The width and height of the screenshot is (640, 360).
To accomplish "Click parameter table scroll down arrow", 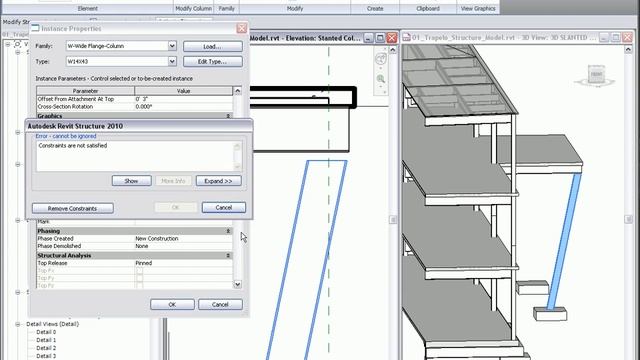I will click(x=237, y=284).
